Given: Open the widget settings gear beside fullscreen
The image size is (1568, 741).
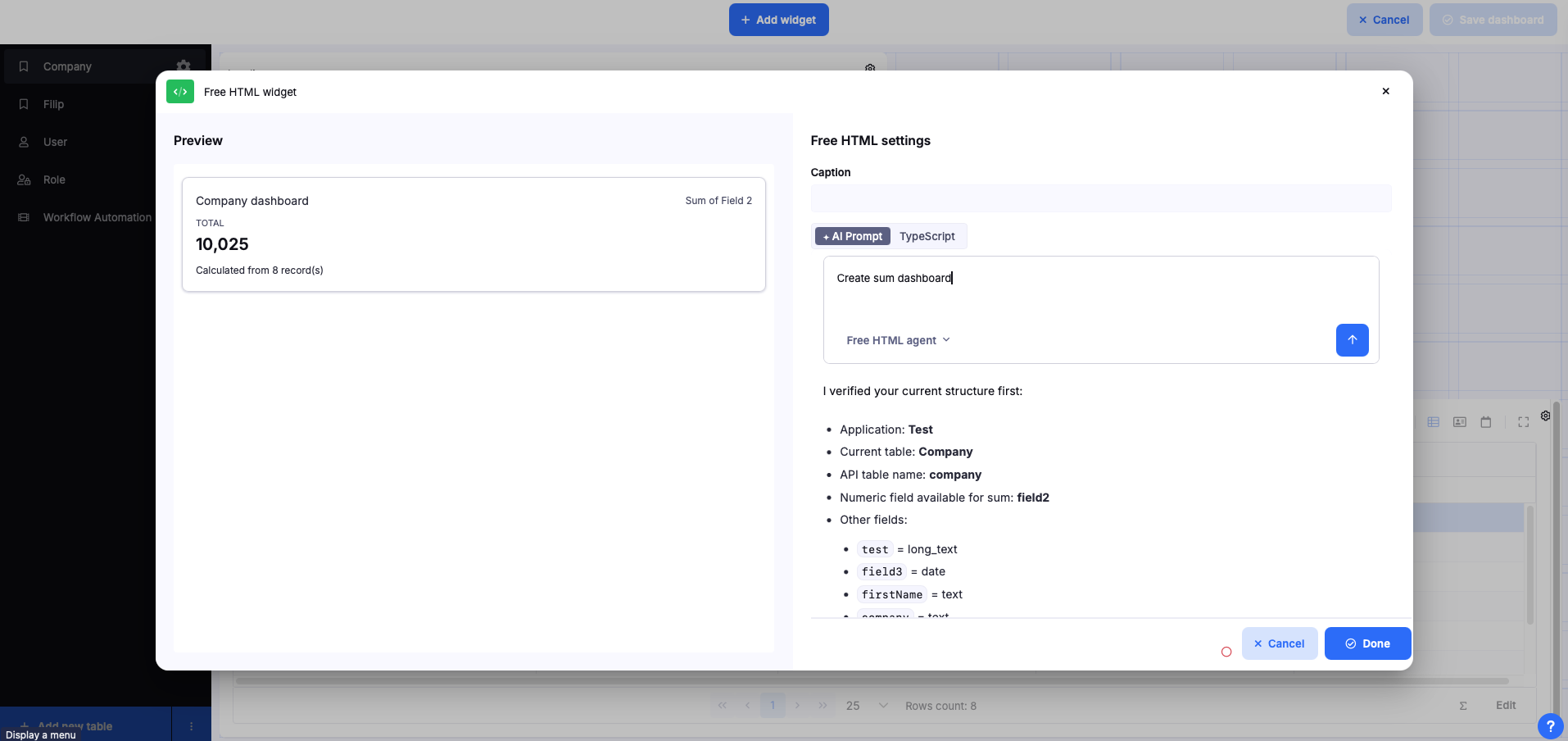Looking at the screenshot, I should (1545, 416).
